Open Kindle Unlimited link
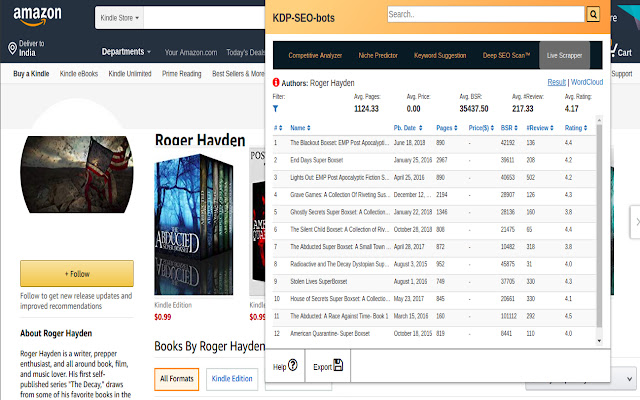The image size is (640, 400). (x=130, y=74)
